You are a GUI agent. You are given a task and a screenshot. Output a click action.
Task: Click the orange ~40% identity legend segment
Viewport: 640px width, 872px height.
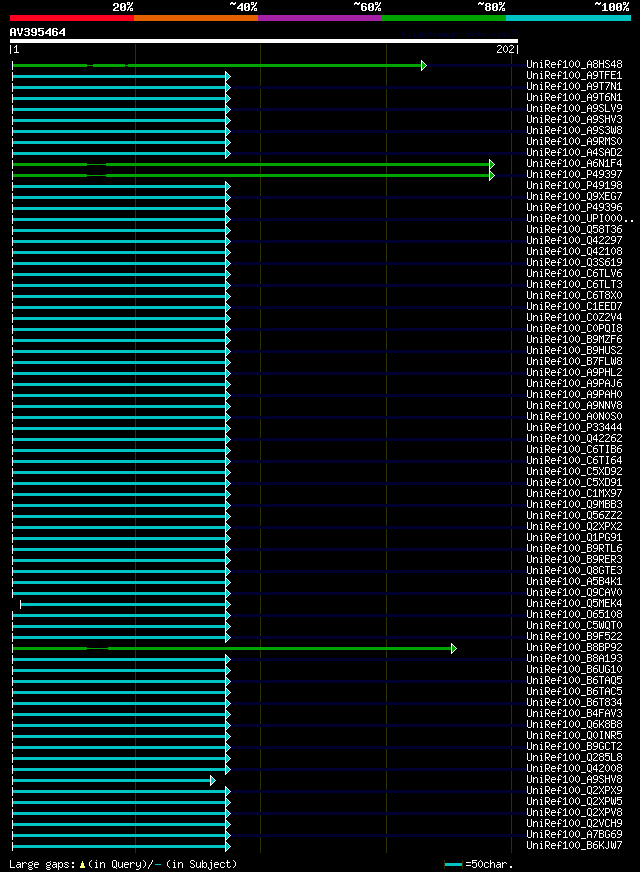196,18
